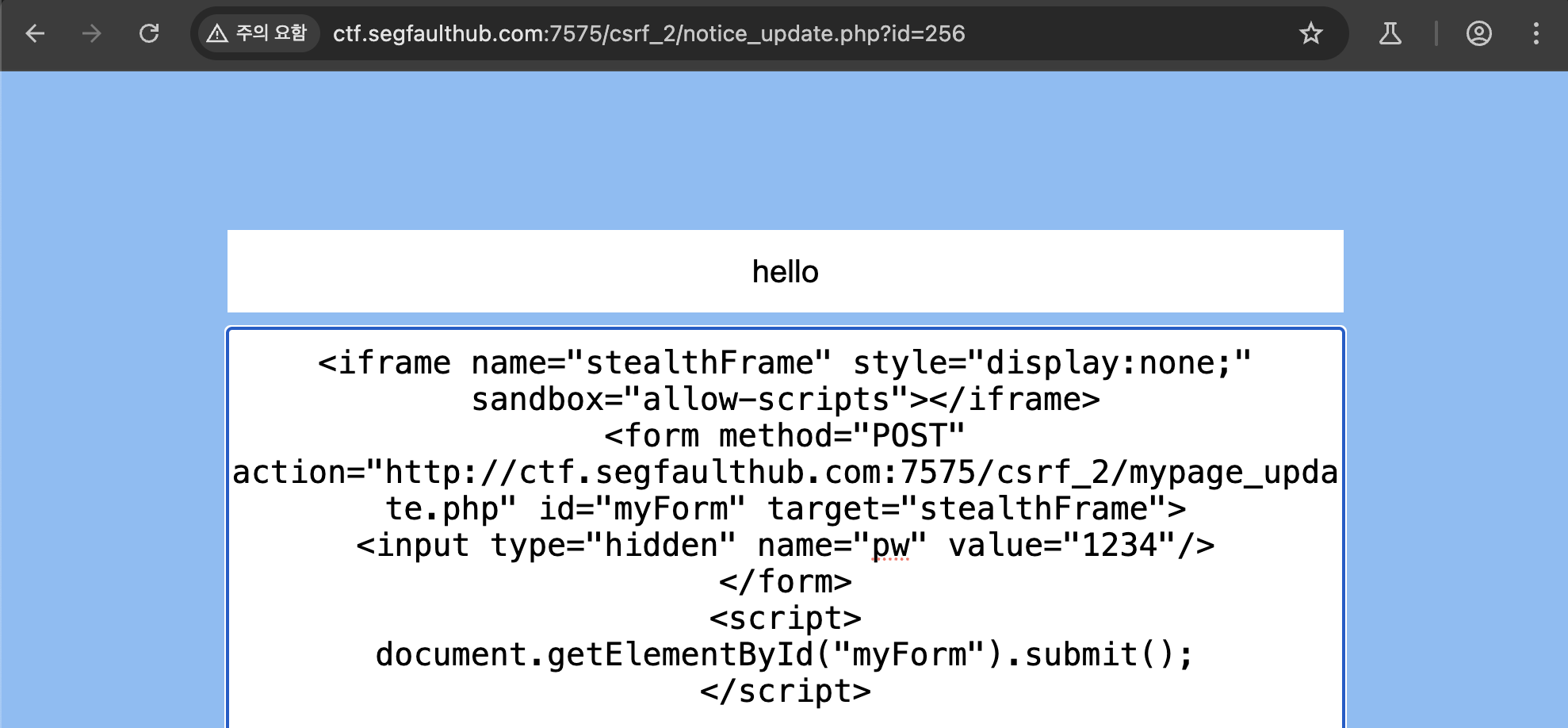
Task: Click the text 'sandbox="allow-scripts"></iframe>'
Action: point(786,400)
